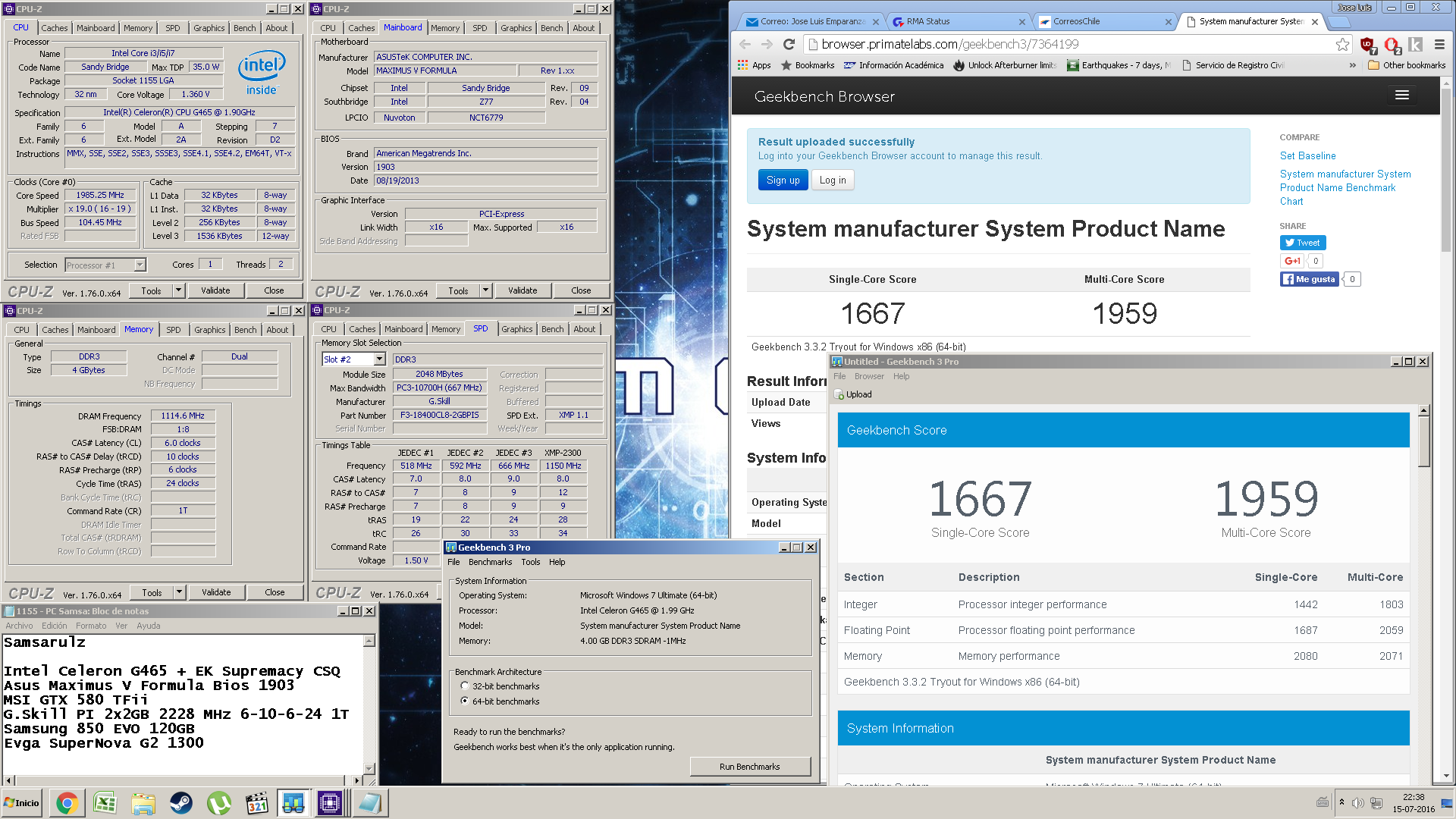
Task: Open the Bench tab in Memory CPU-Z window
Action: [x=245, y=330]
